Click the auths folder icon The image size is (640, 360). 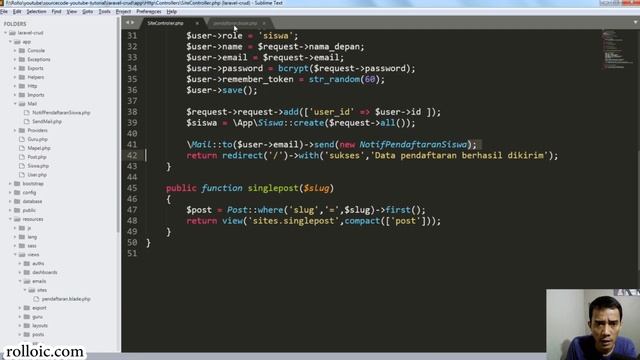tap(27, 264)
